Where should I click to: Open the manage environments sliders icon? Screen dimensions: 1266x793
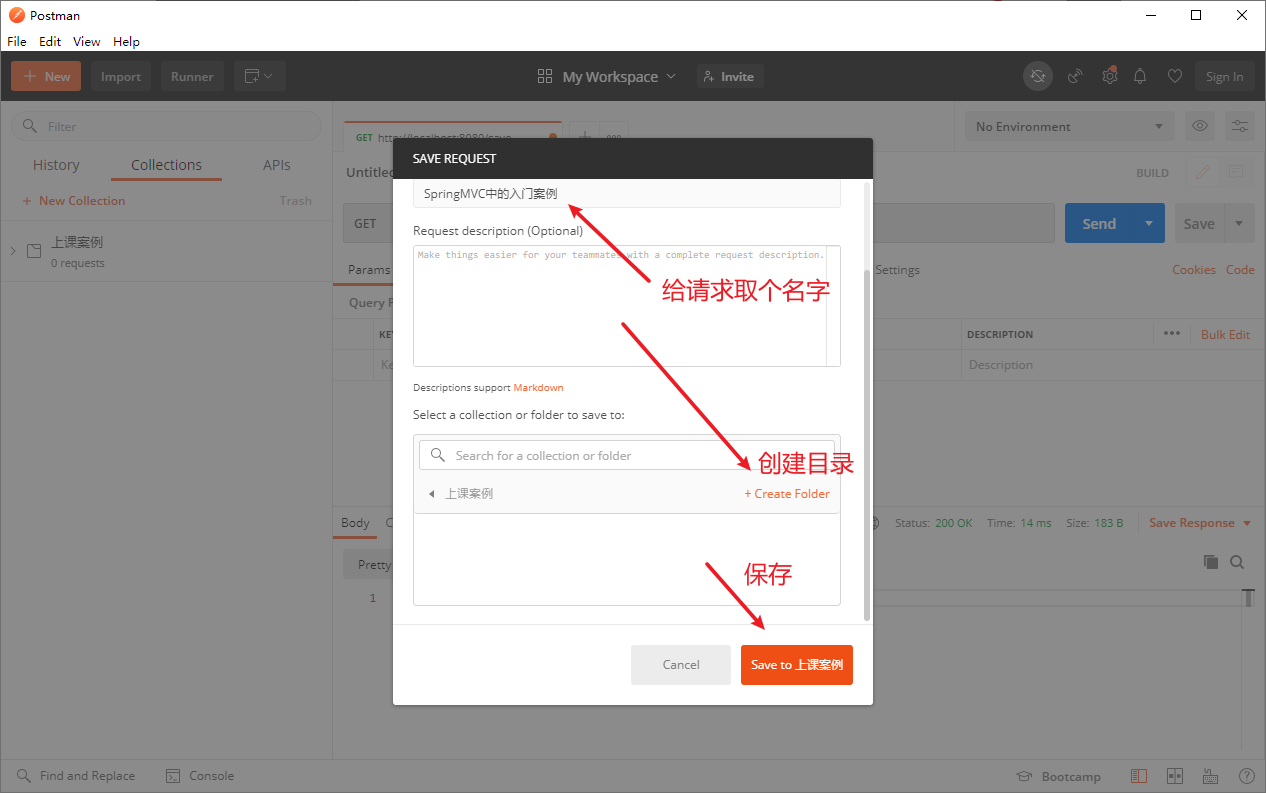tap(1240, 126)
